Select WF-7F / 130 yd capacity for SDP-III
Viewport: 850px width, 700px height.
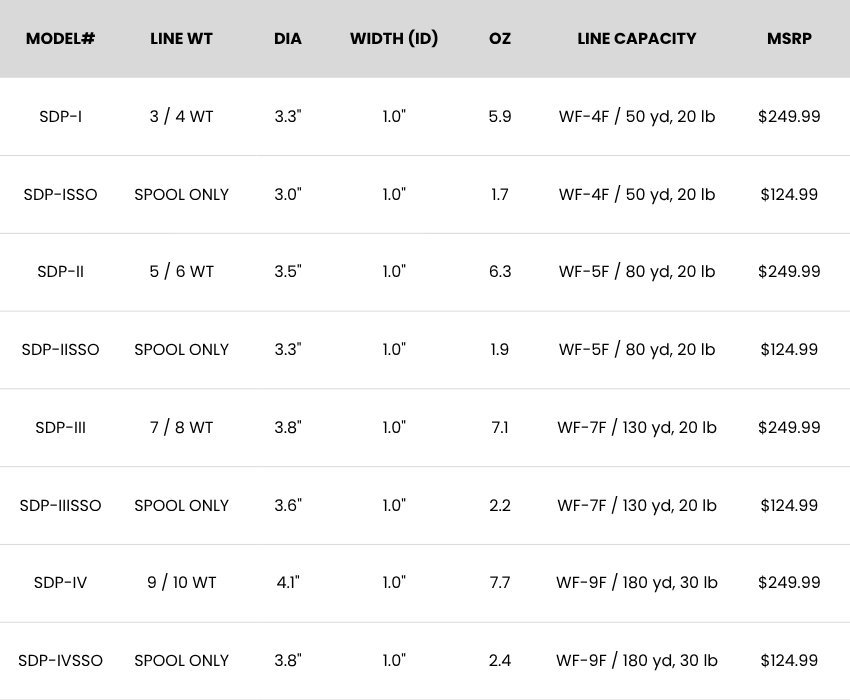click(x=637, y=427)
